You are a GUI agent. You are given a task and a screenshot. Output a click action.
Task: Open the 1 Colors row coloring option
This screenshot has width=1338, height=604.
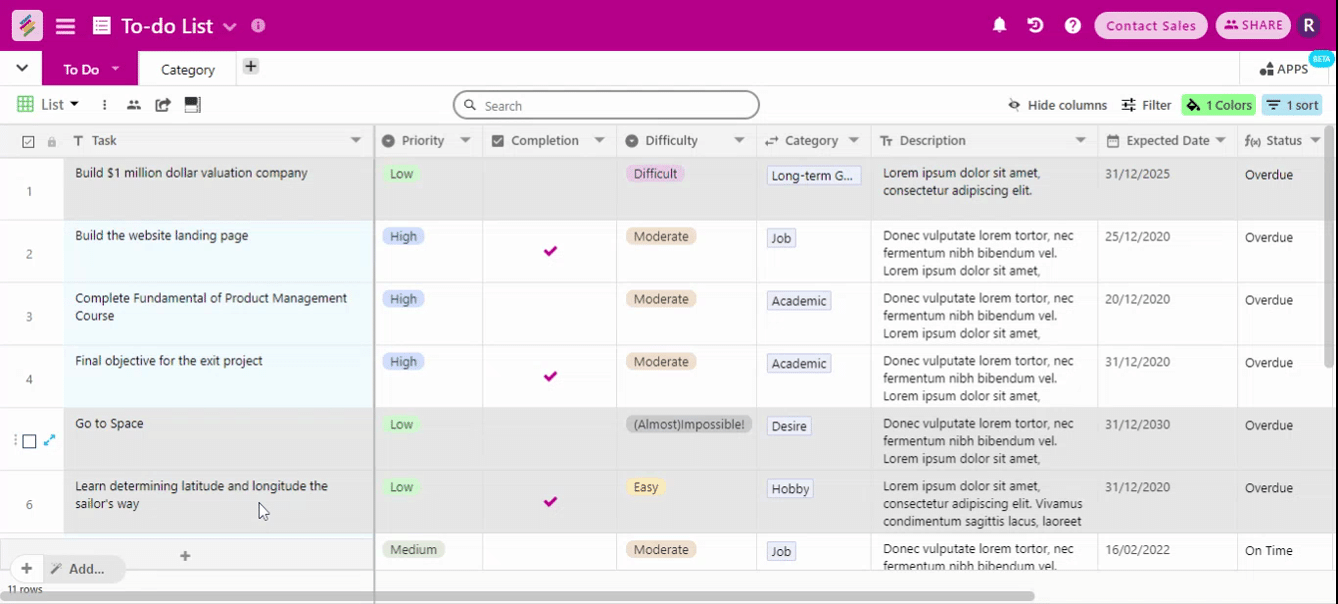coord(1218,105)
